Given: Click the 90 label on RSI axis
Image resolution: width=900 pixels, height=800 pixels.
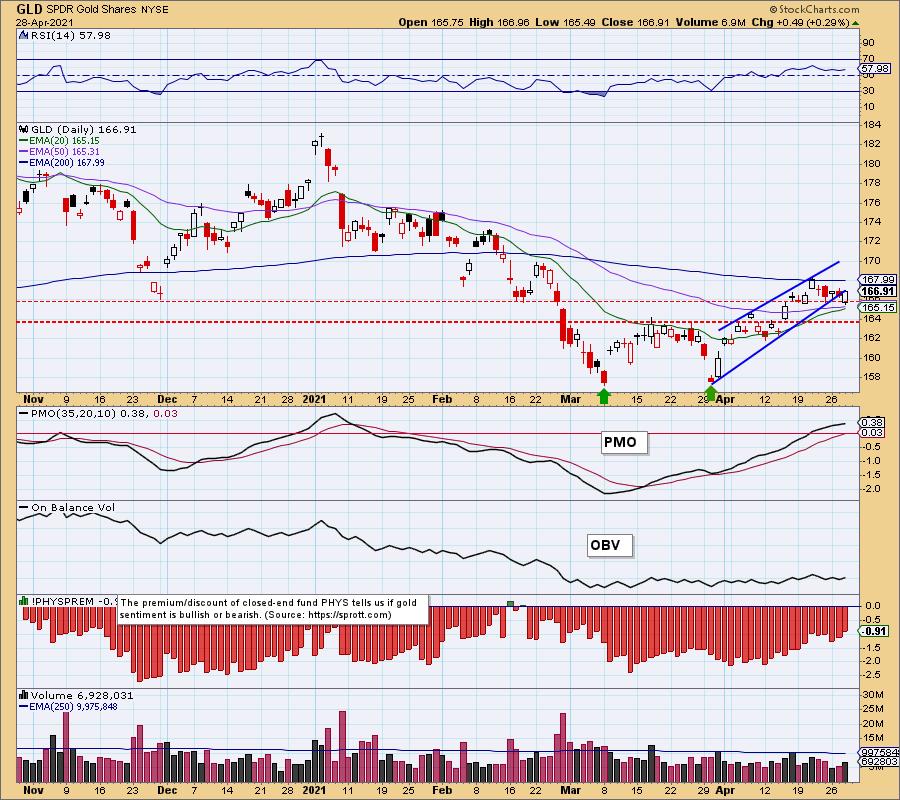Looking at the screenshot, I should coord(868,42).
